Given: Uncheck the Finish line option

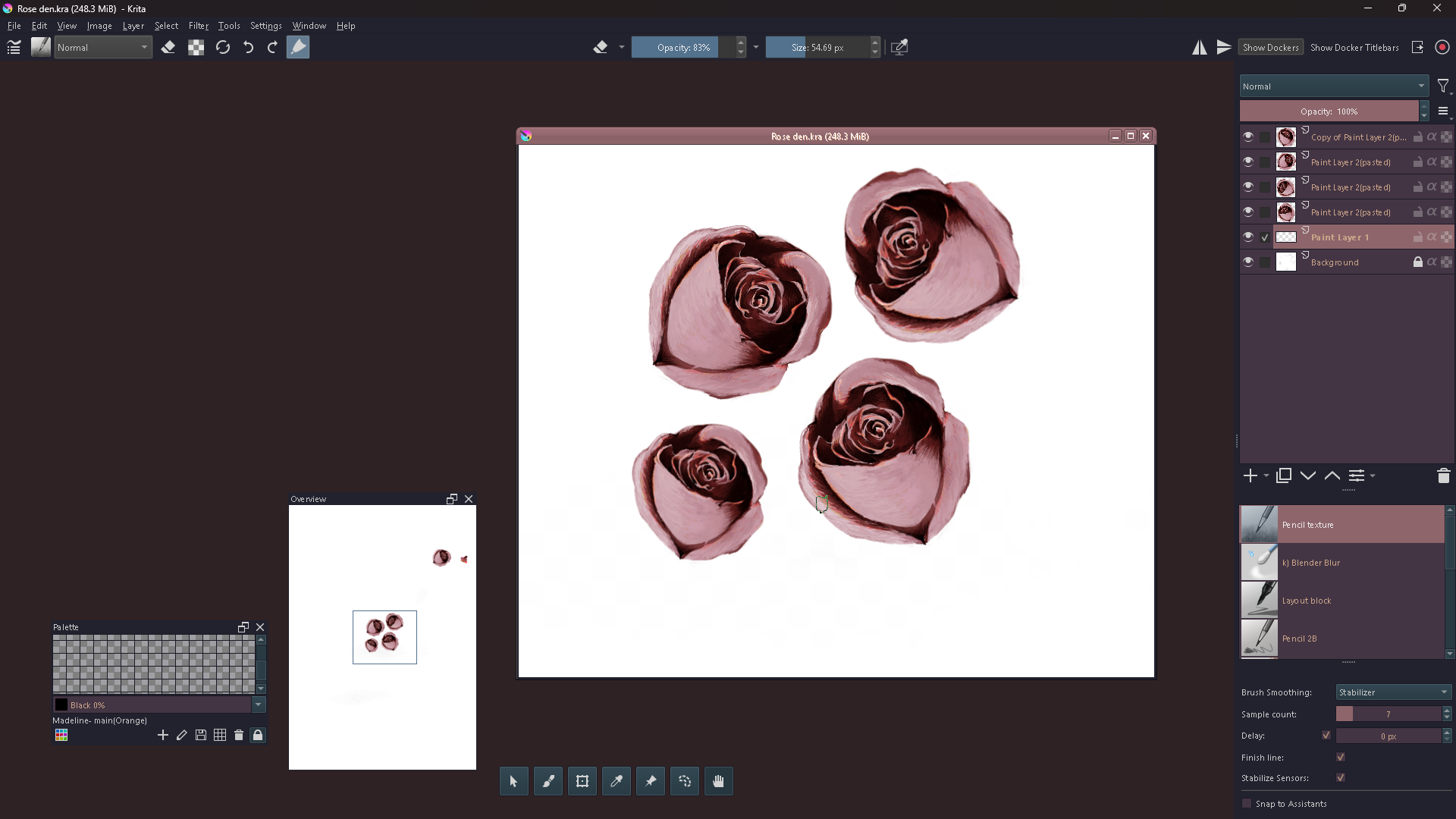Looking at the screenshot, I should point(1341,757).
